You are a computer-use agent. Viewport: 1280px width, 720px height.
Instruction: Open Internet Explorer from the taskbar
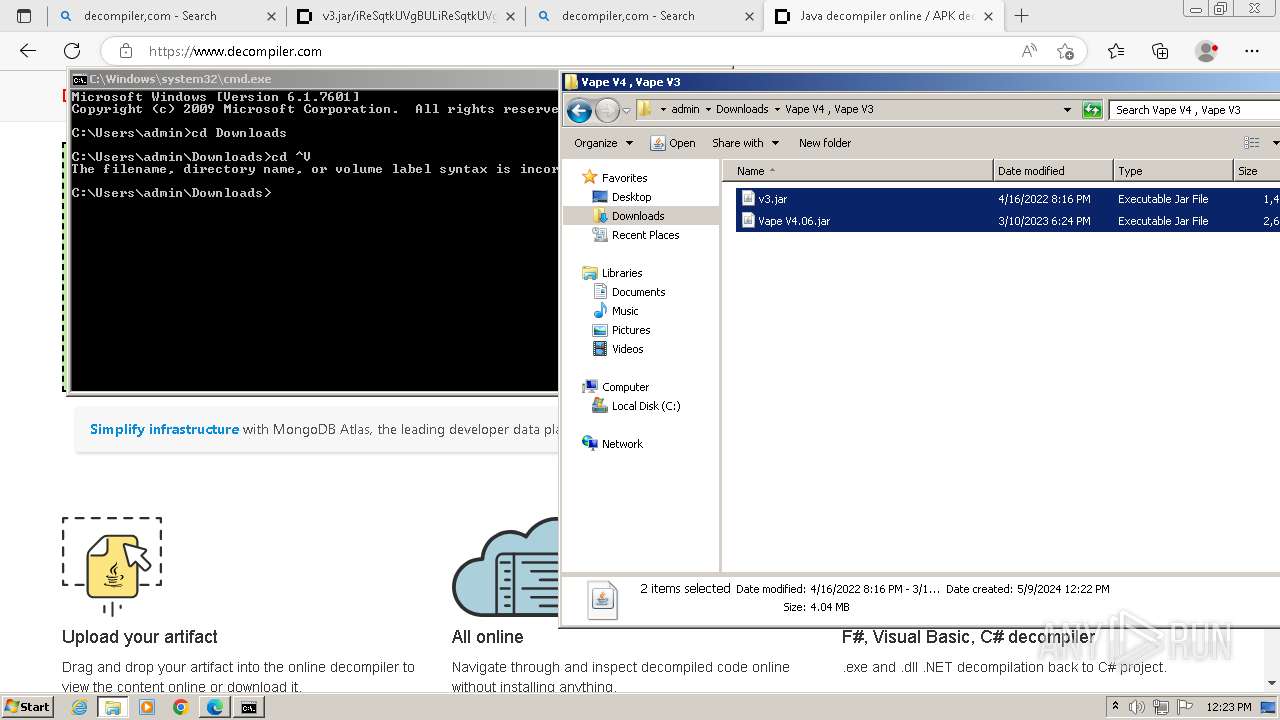[79, 707]
